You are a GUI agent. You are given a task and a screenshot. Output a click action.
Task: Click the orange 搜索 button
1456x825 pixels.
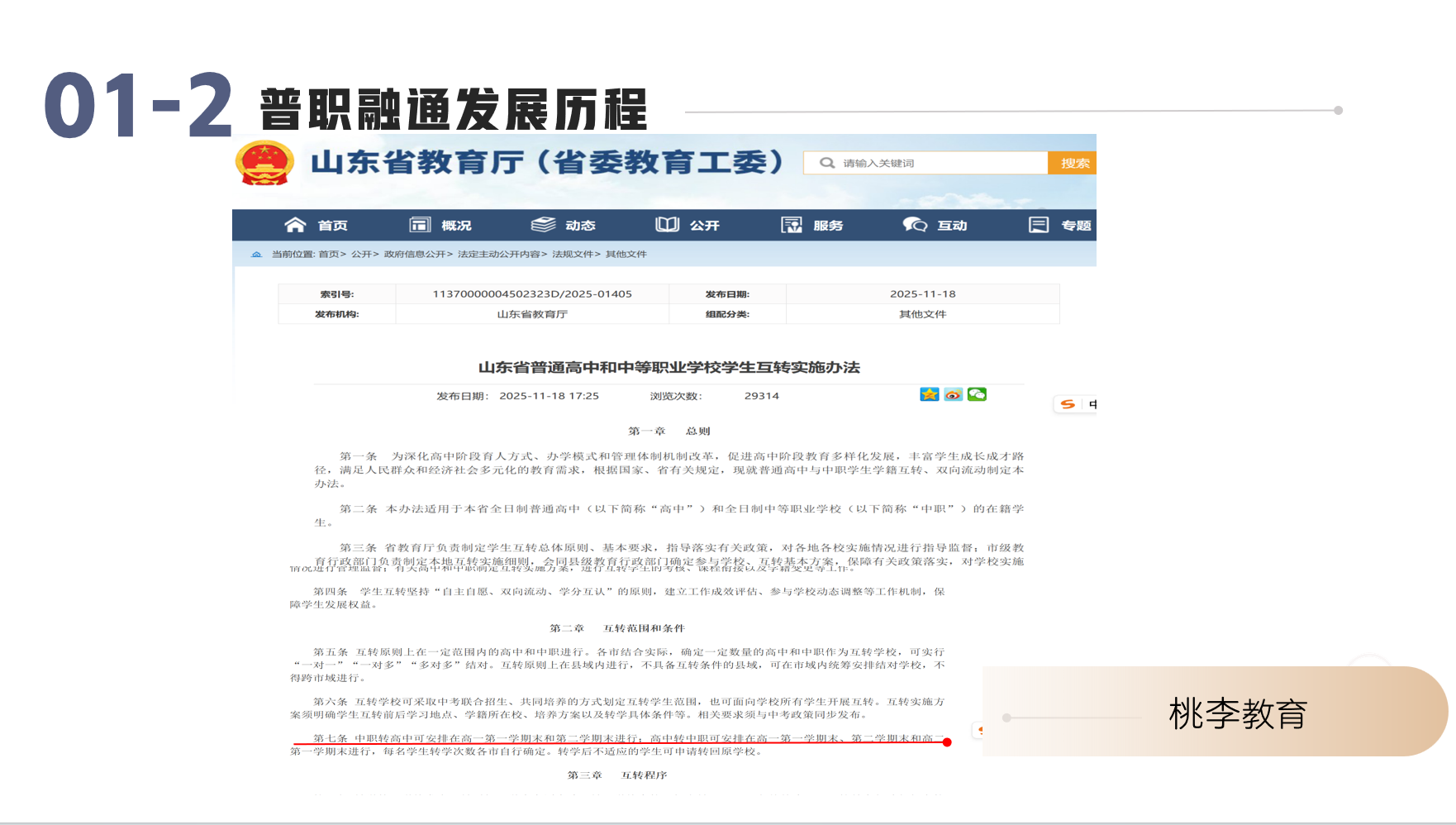(x=1073, y=163)
